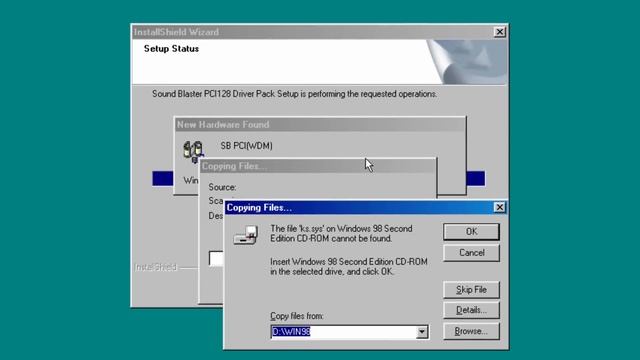Click the Sound Blaster PCI128 setup message
The height and width of the screenshot is (360, 640).
point(294,94)
